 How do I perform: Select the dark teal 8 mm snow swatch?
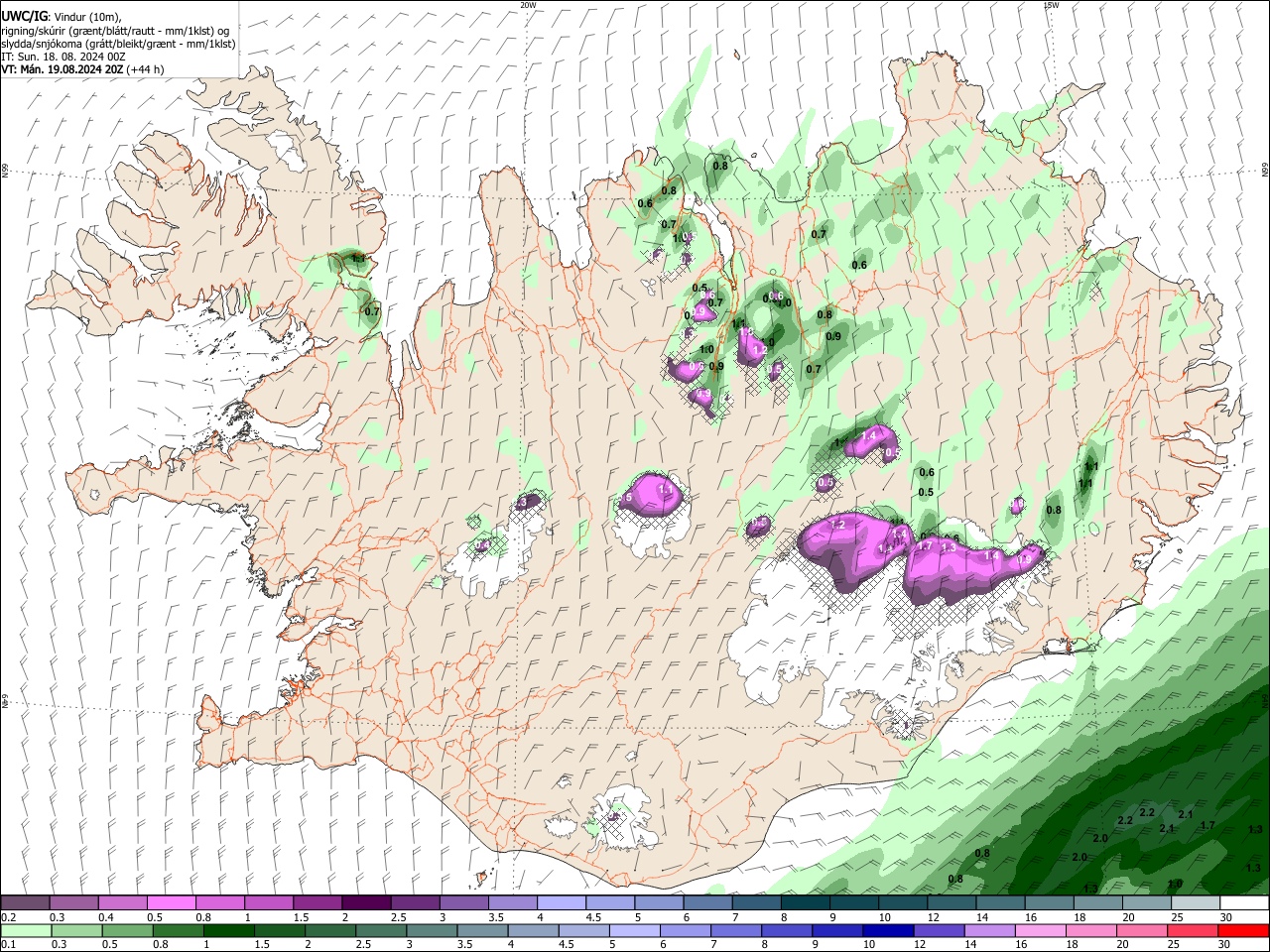click(x=806, y=903)
